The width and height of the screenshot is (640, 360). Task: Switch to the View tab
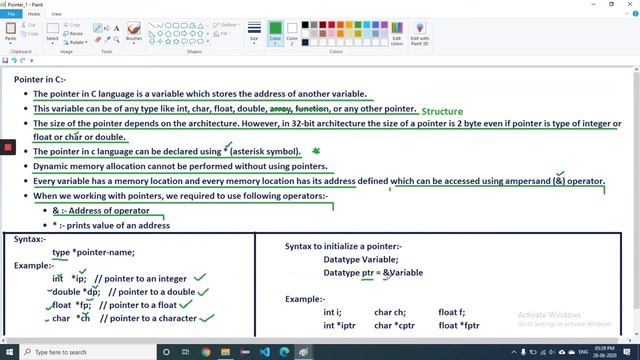click(56, 14)
